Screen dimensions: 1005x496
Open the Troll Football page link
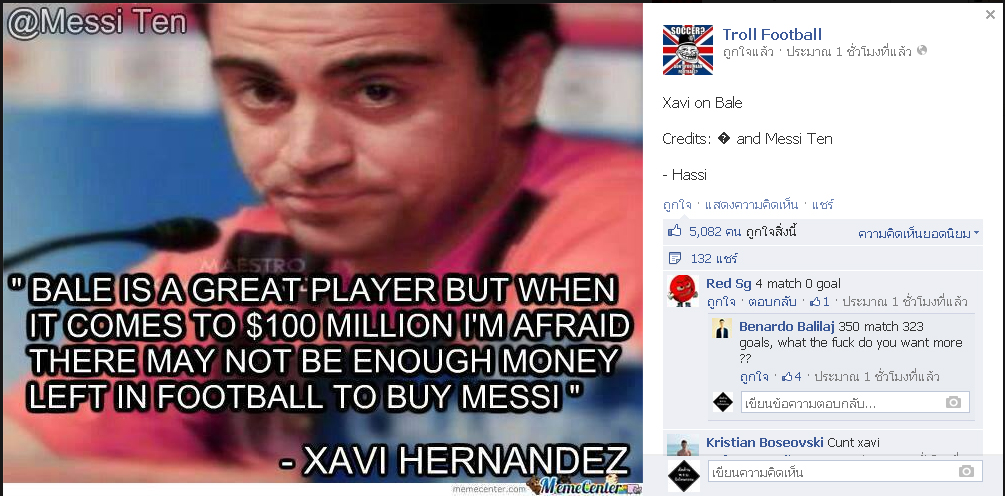(x=772, y=35)
